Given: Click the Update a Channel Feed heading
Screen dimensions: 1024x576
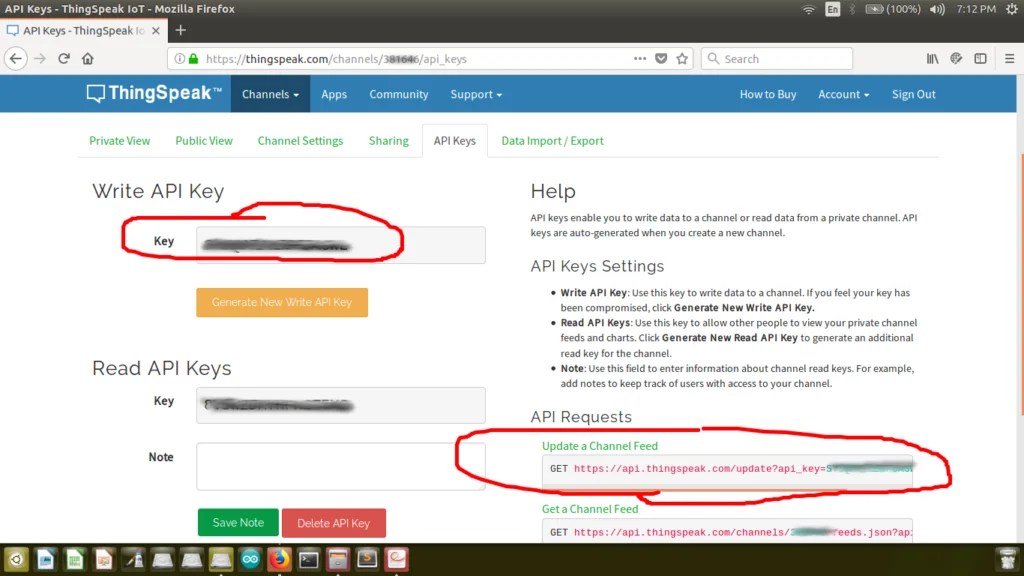Looking at the screenshot, I should pos(600,446).
